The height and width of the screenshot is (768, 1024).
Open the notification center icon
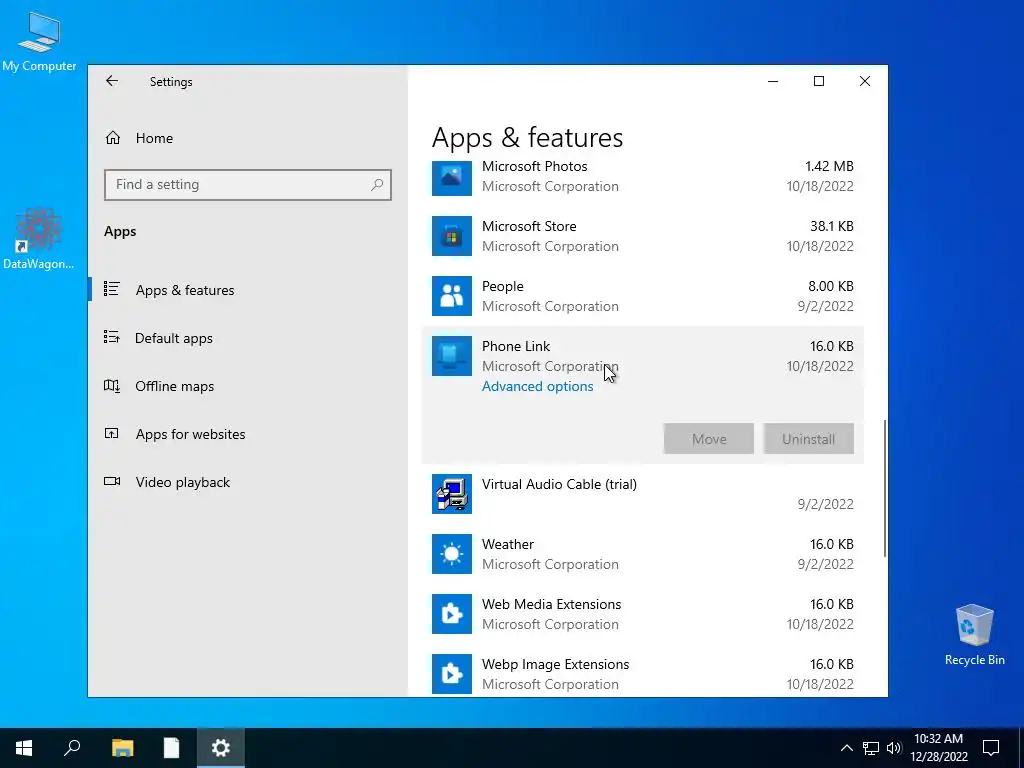pos(991,748)
